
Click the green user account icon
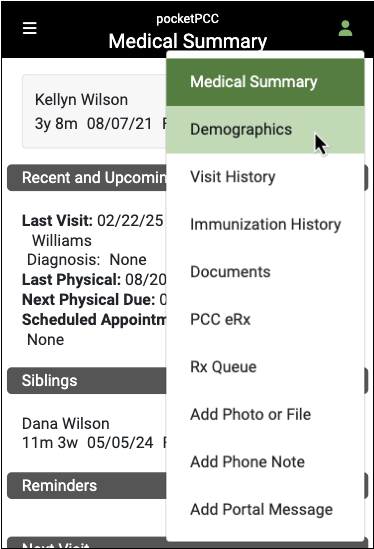pos(345,28)
